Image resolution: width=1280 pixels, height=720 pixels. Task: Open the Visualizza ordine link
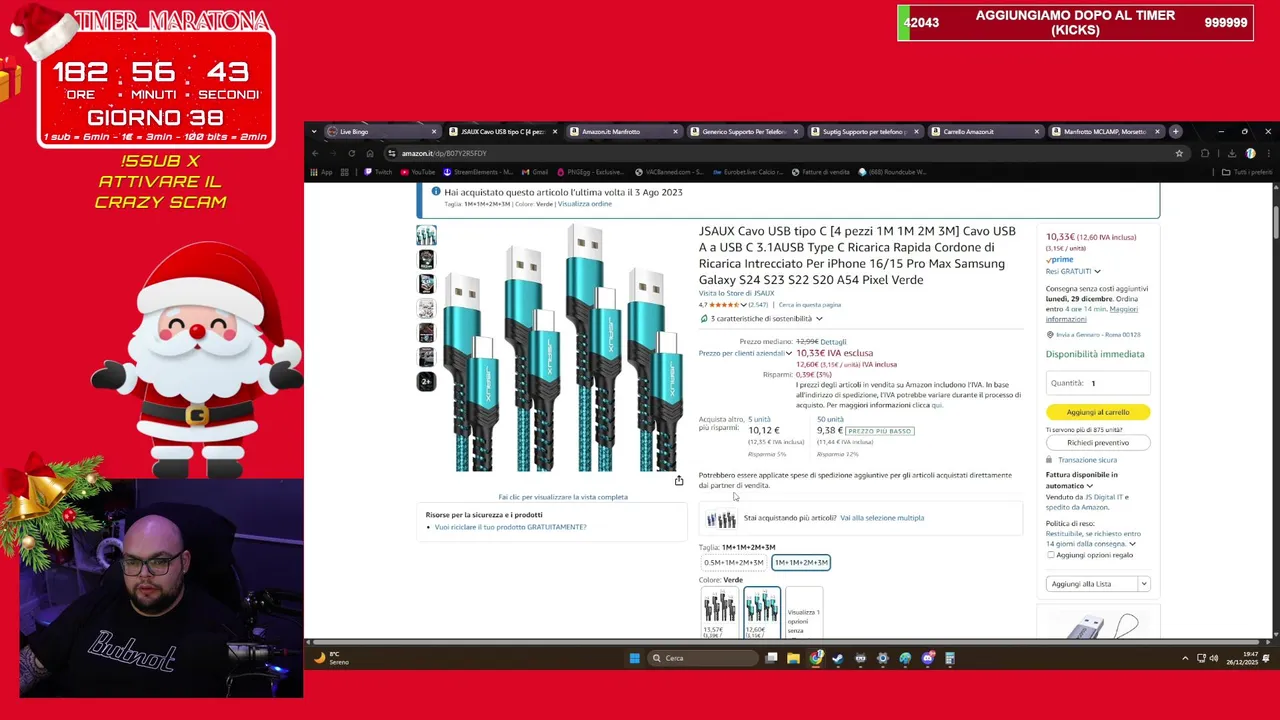pyautogui.click(x=585, y=204)
